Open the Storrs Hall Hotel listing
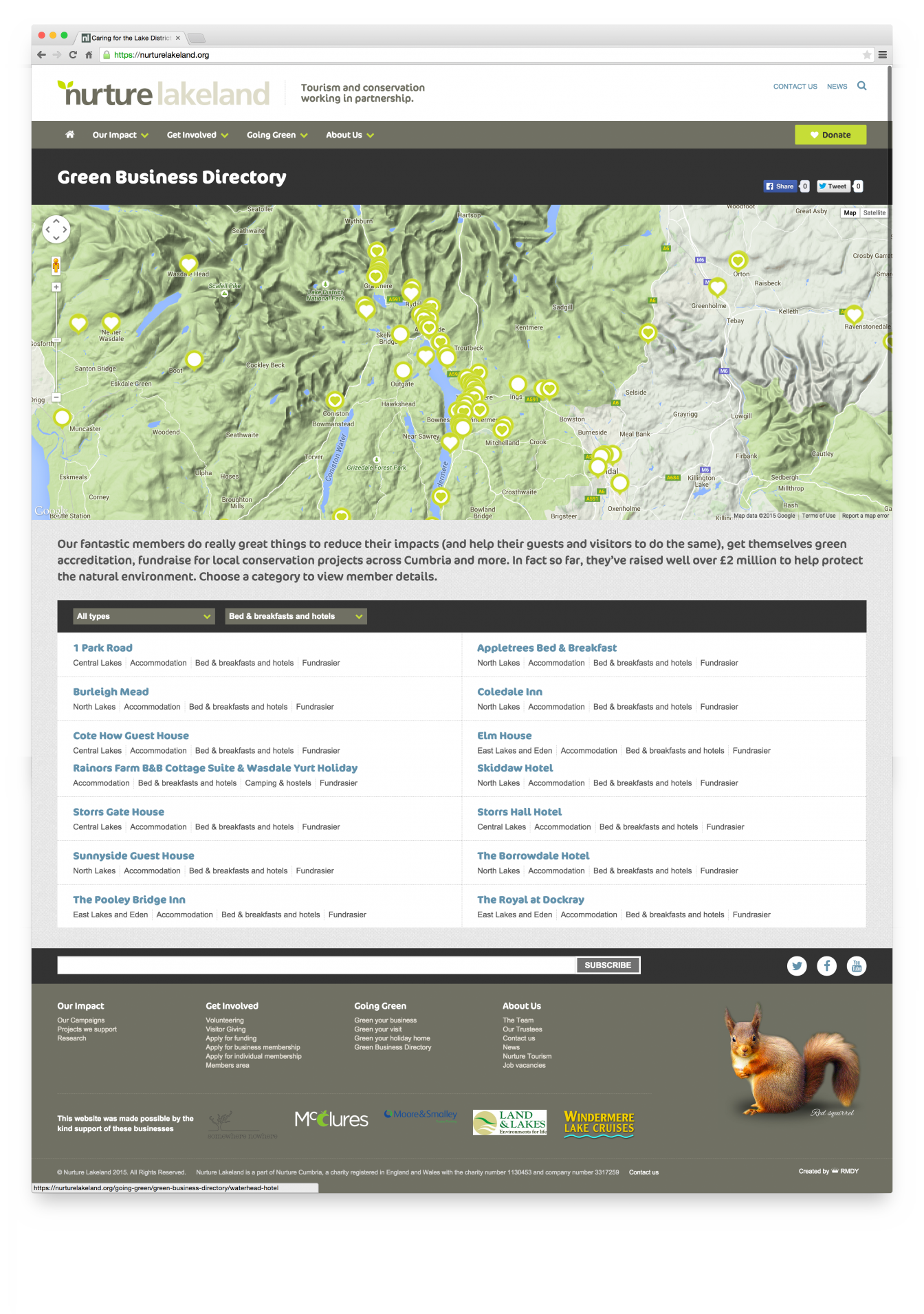The image size is (924, 1314). click(x=519, y=812)
